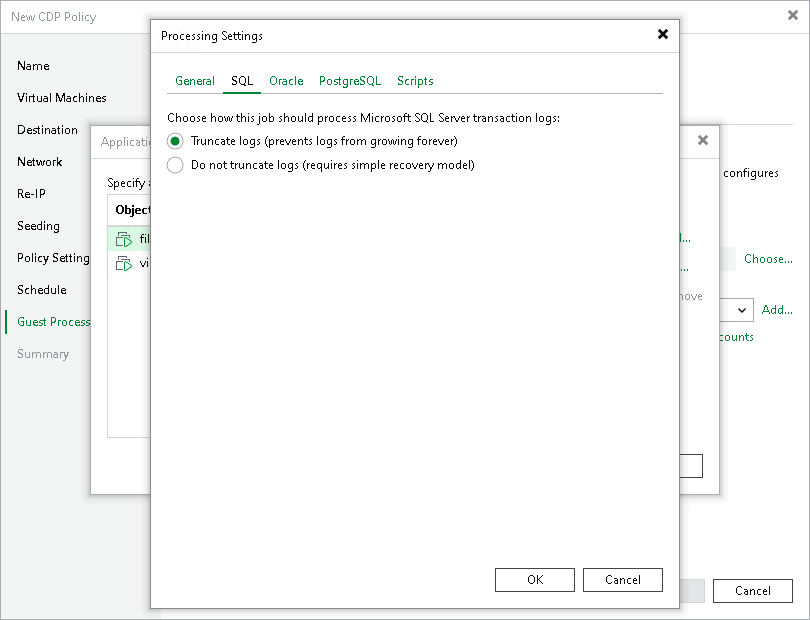
Task: Open the Re-IP wizard step
Action: coord(31,194)
